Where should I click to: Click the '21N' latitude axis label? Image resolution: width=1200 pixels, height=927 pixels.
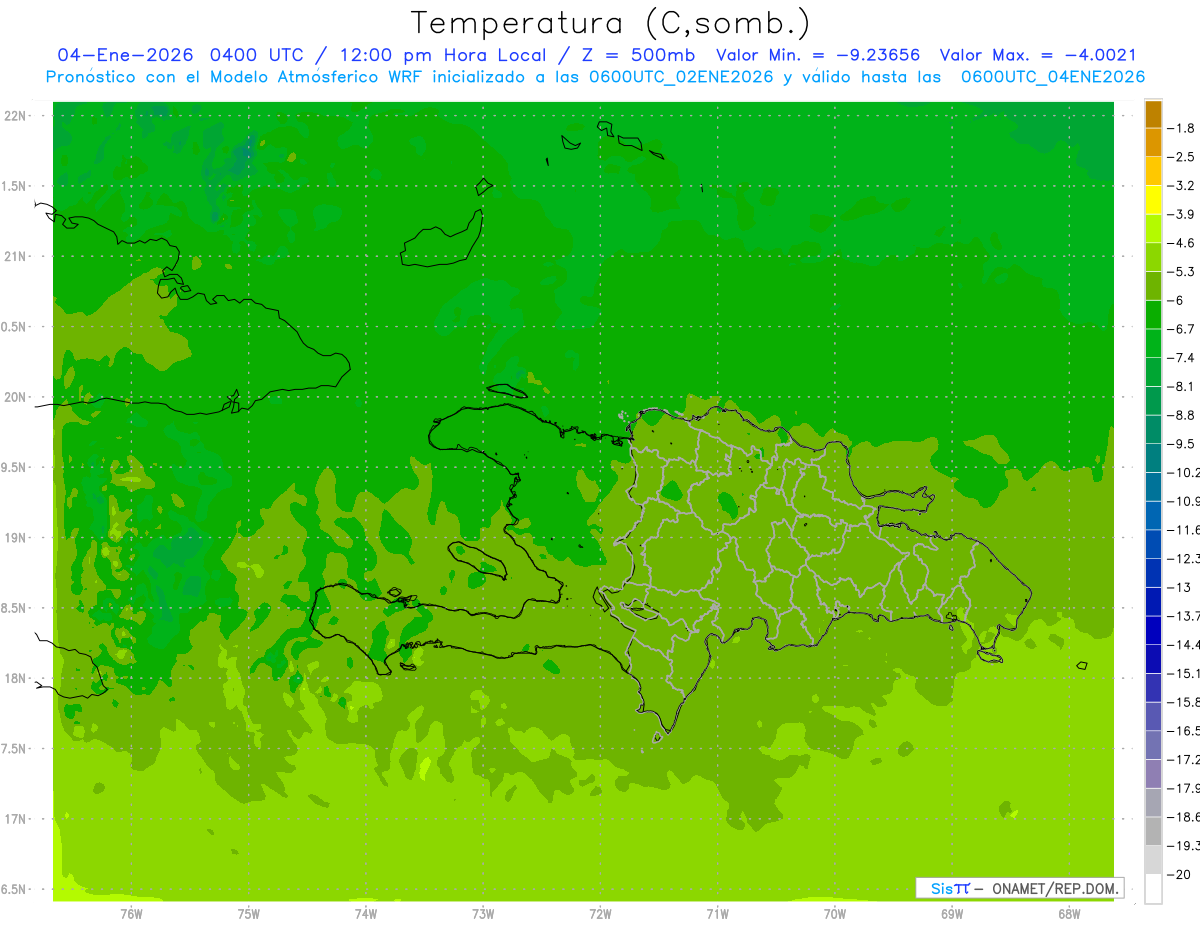point(16,256)
